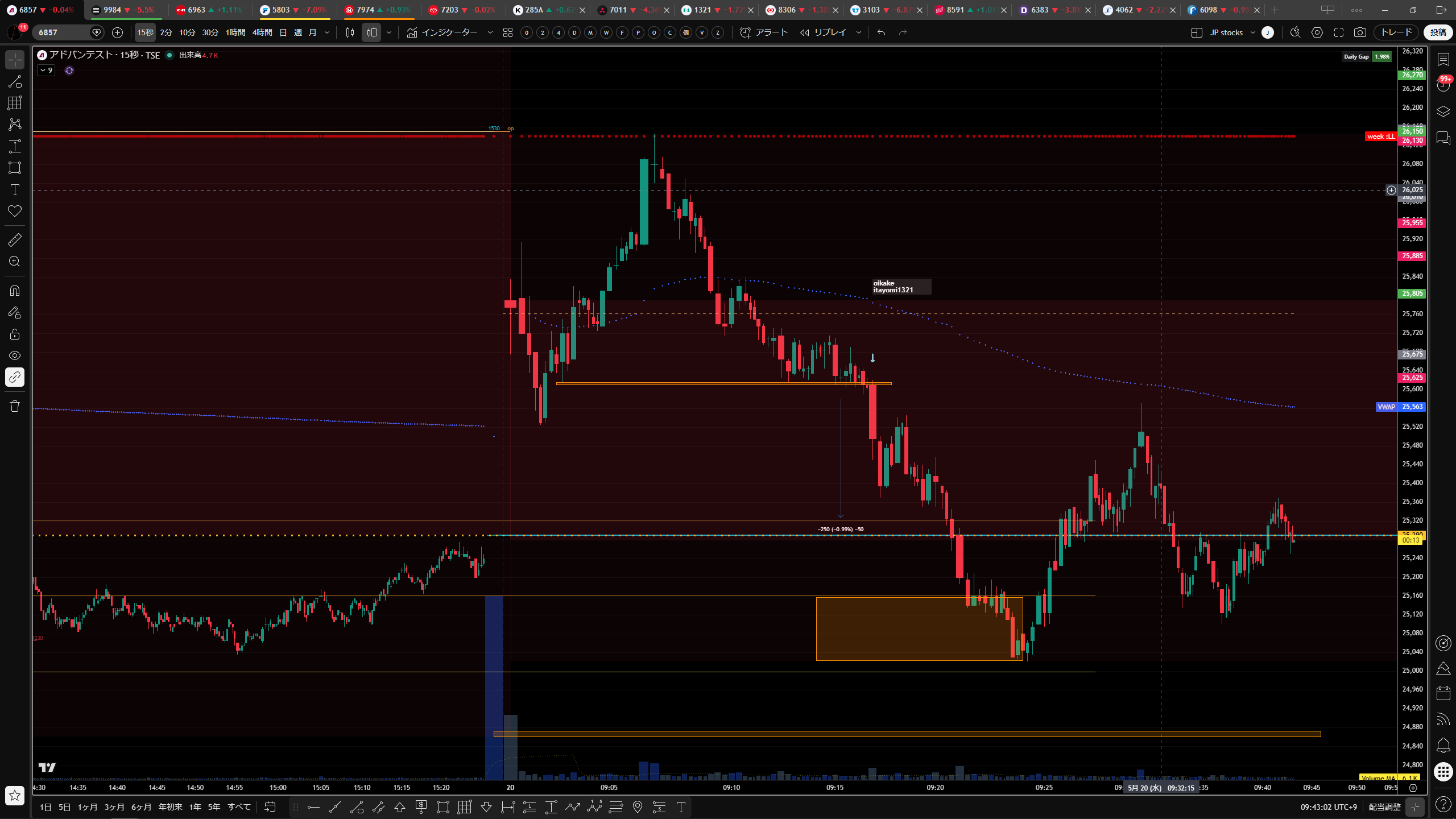Image resolution: width=1456 pixels, height=819 pixels.
Task: Toggle magnet mode for drawings
Action: (x=15, y=291)
